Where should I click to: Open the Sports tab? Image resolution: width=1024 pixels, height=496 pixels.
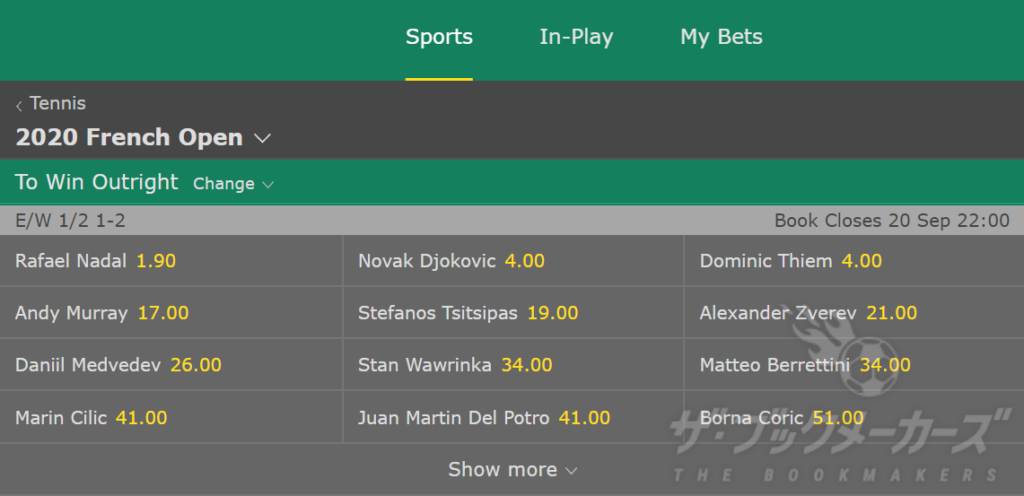click(x=439, y=37)
